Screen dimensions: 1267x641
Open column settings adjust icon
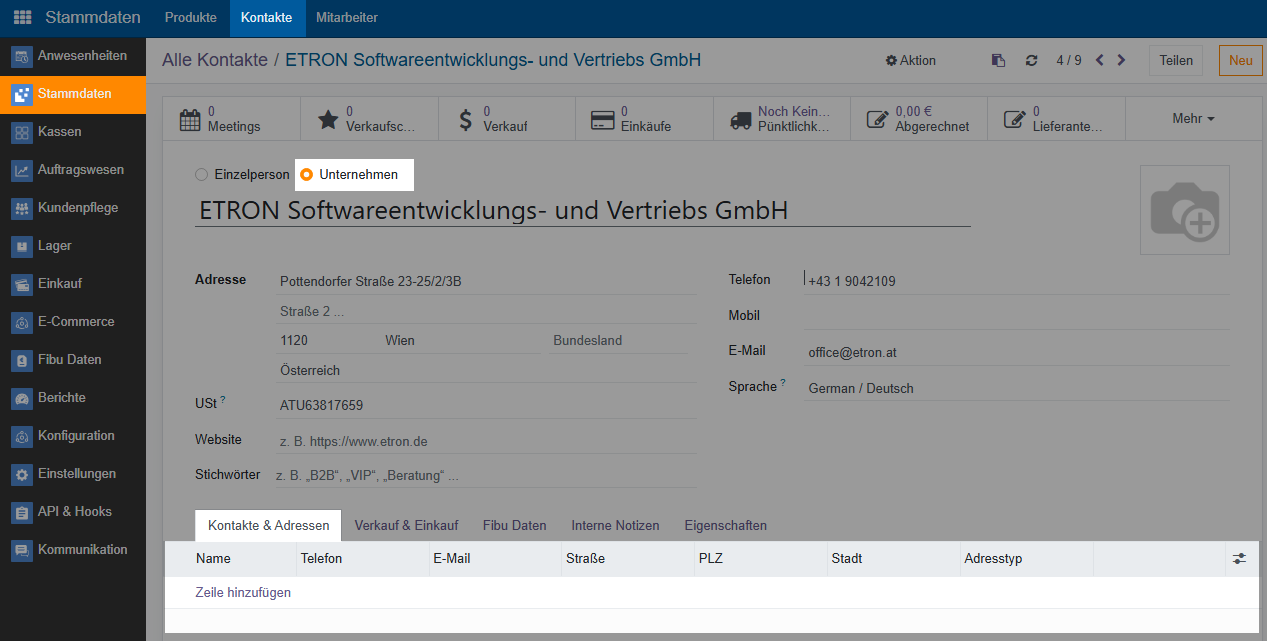click(x=1239, y=559)
